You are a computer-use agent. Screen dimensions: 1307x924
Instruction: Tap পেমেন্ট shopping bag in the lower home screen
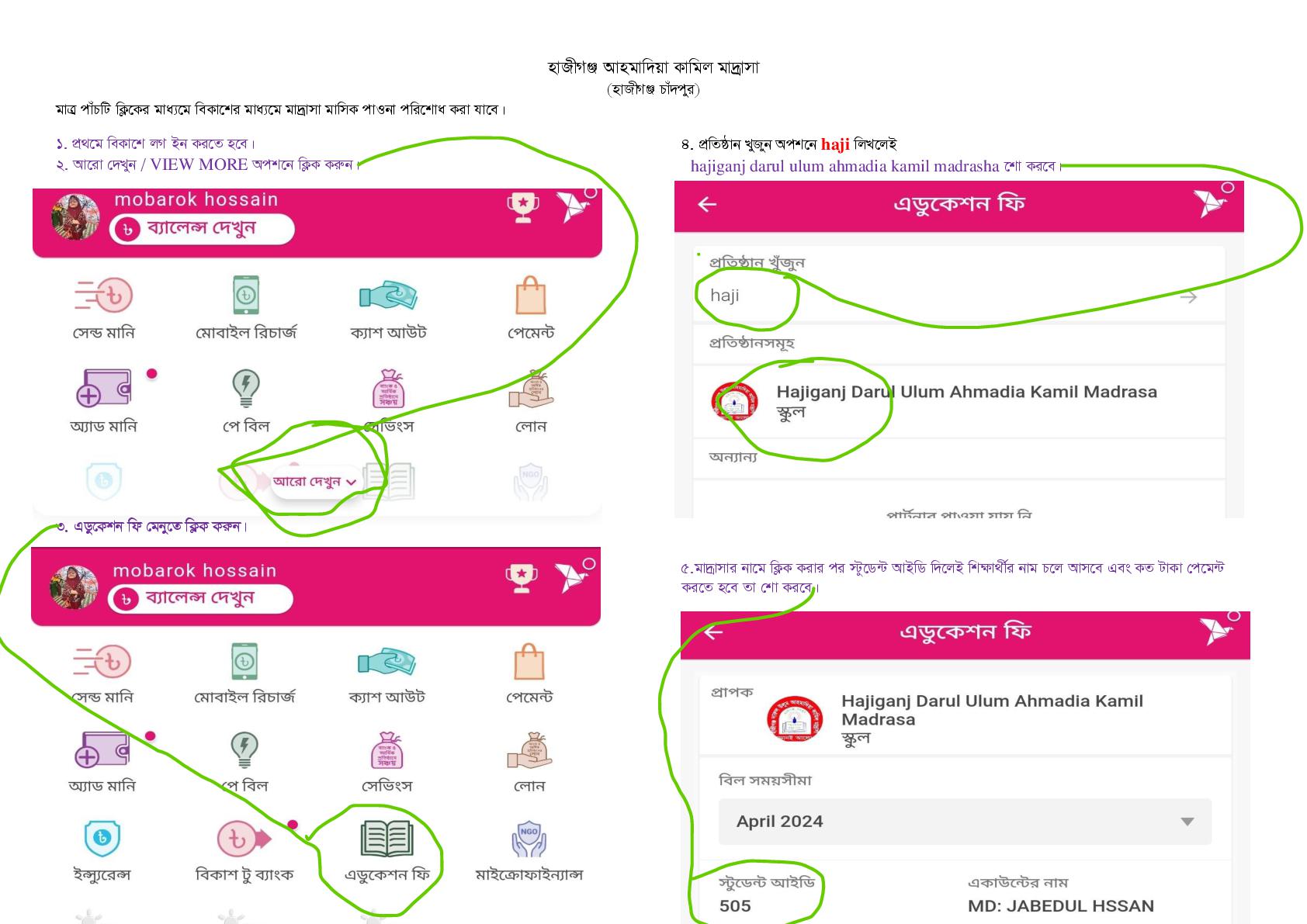(x=529, y=662)
